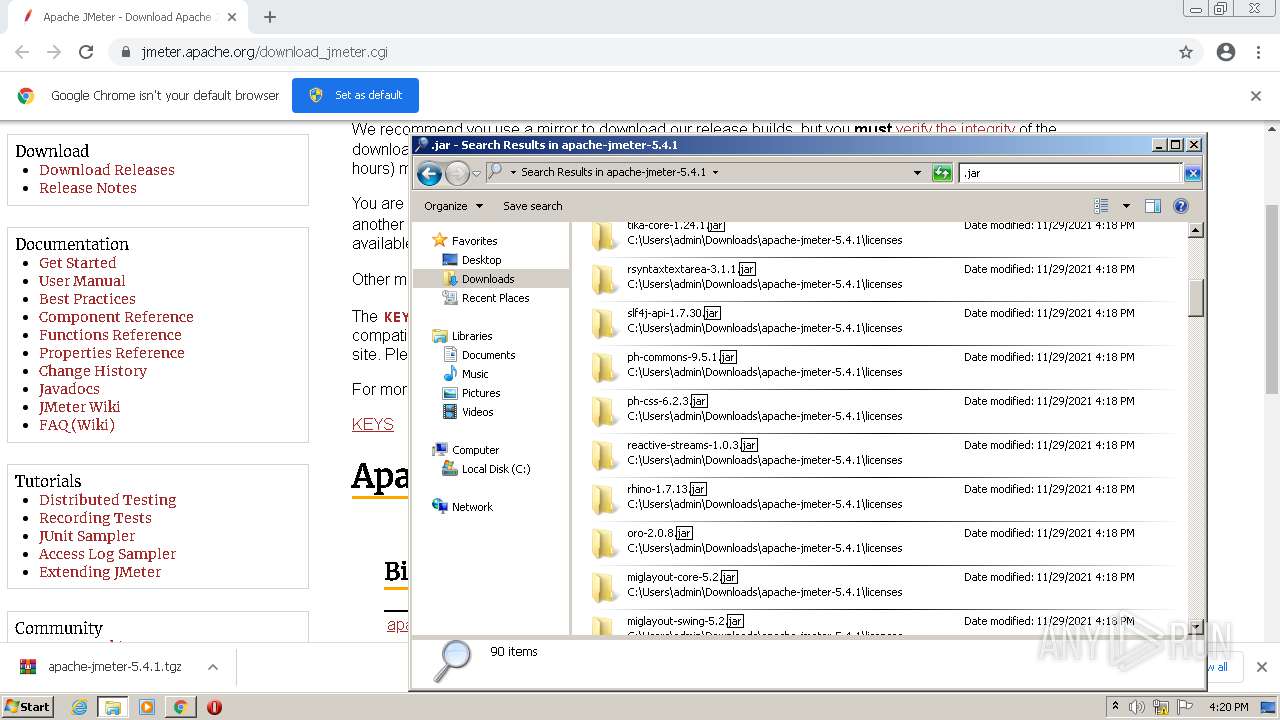Click volume icon in system tray

pyautogui.click(x=1137, y=707)
